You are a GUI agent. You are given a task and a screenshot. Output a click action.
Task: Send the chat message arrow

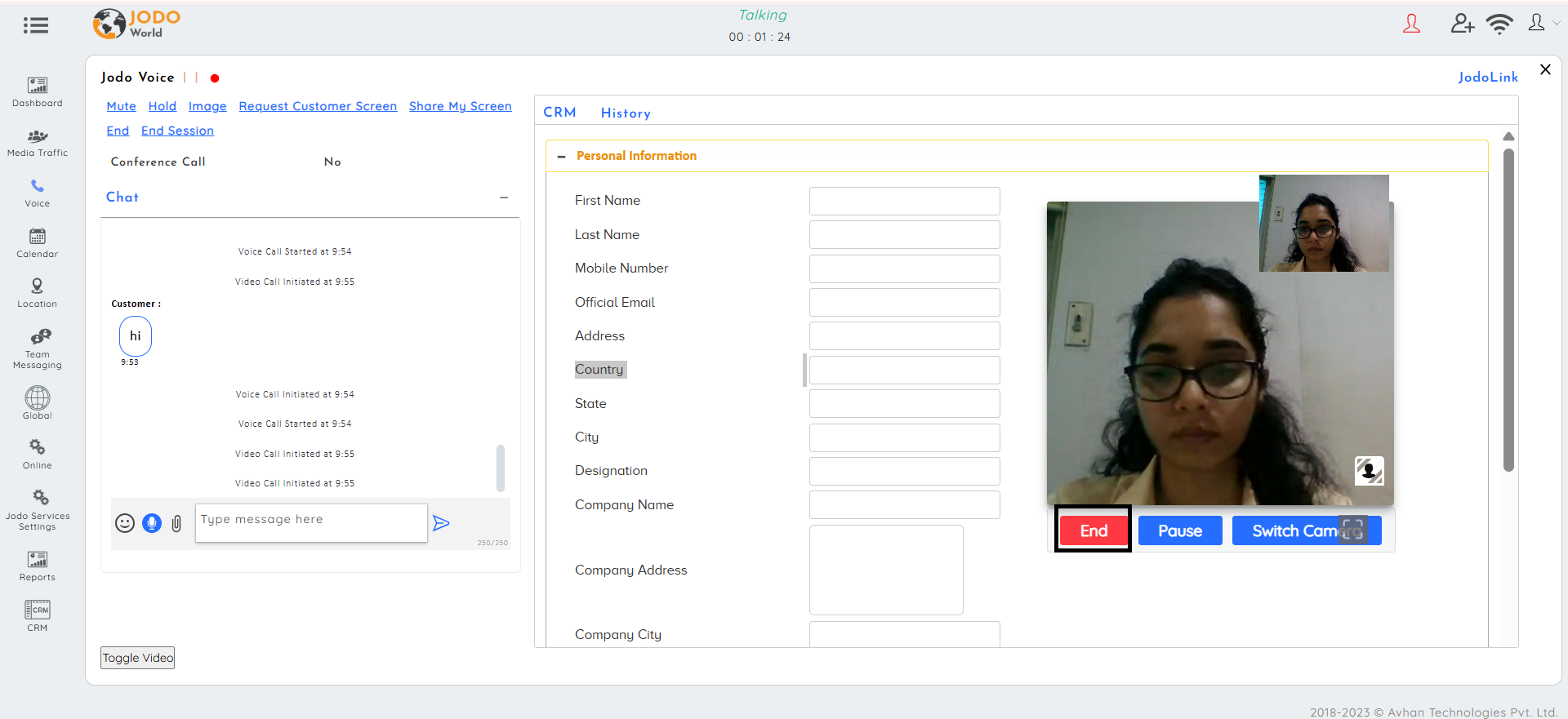[441, 523]
